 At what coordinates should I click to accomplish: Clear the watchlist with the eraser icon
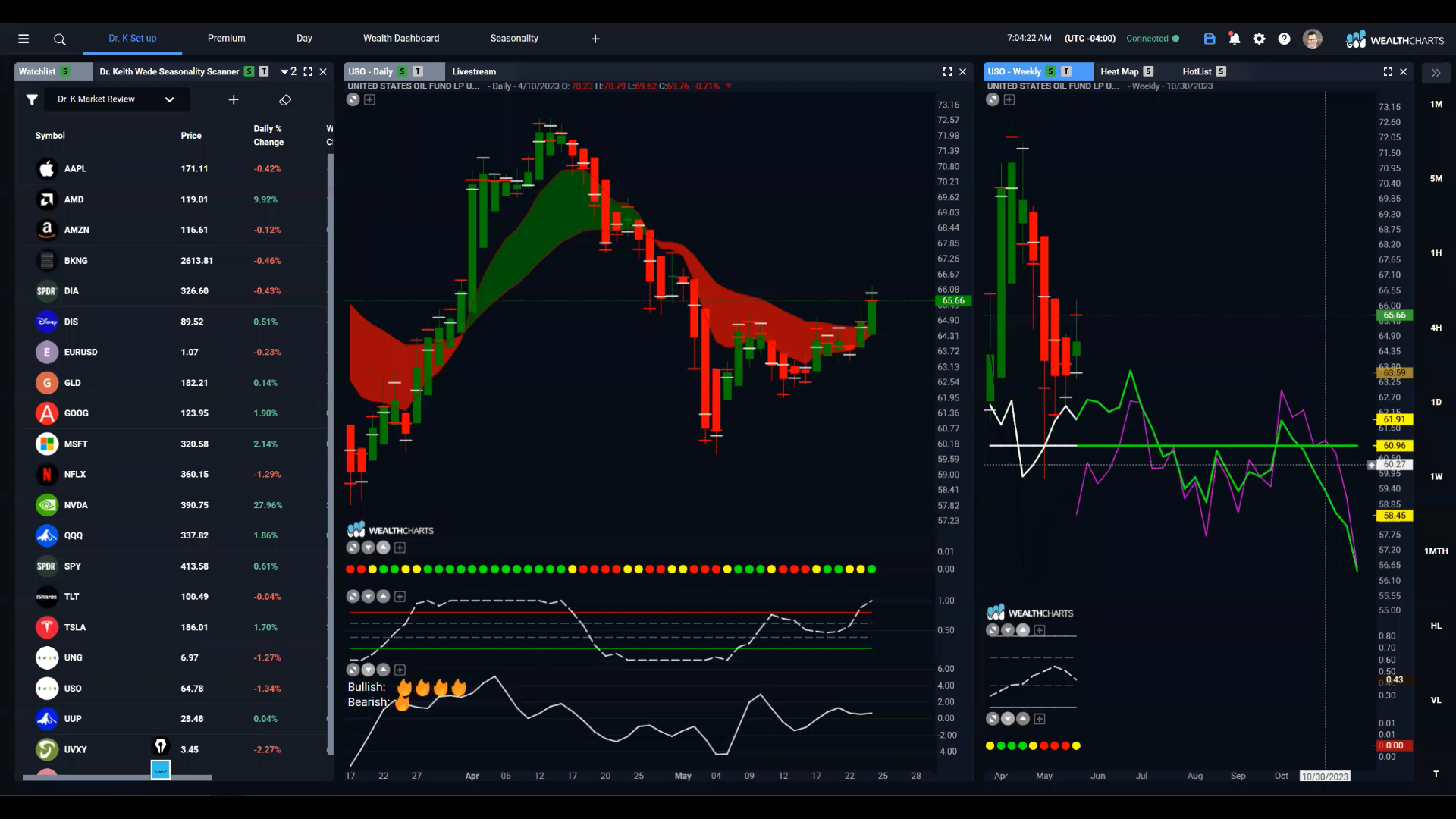coord(285,99)
